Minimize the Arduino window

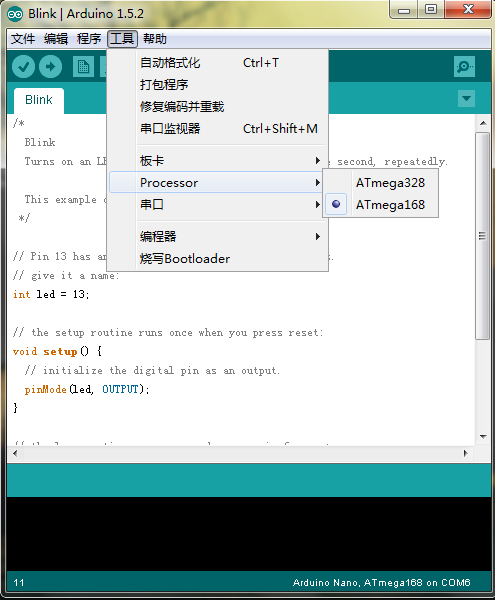pyautogui.click(x=404, y=10)
